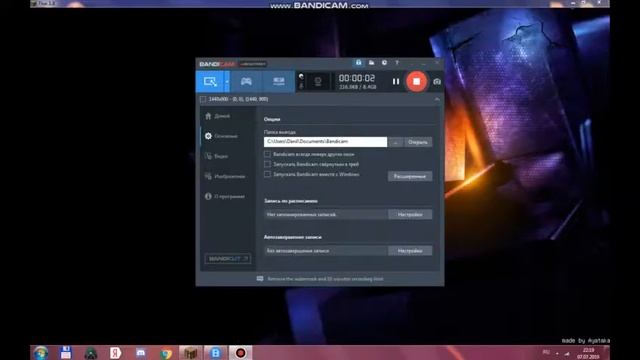Screen dimensions: 640x360
Task: Open Настройки for auto-complete recording
Action: point(410,251)
